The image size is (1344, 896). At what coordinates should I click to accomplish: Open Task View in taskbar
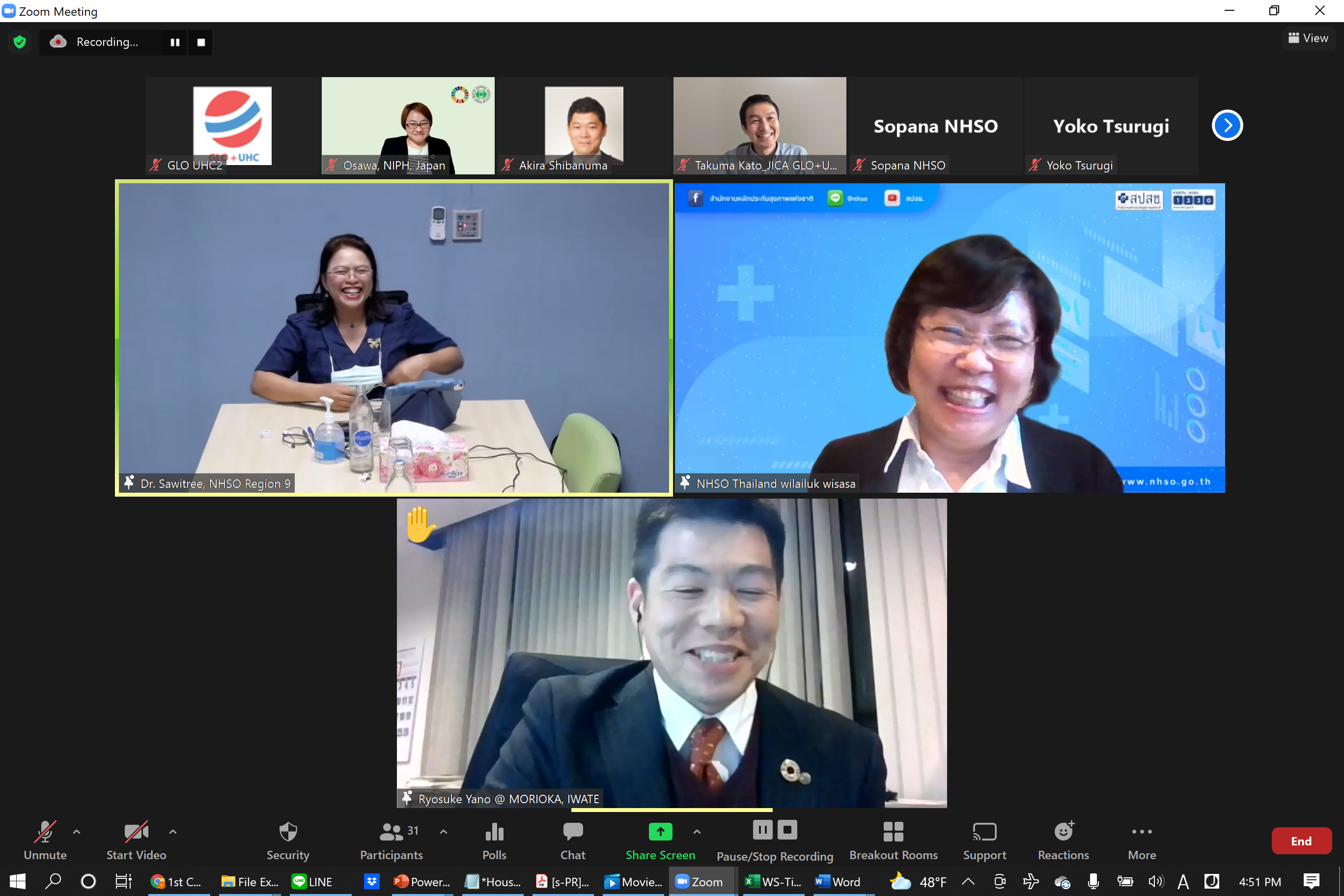tap(123, 882)
